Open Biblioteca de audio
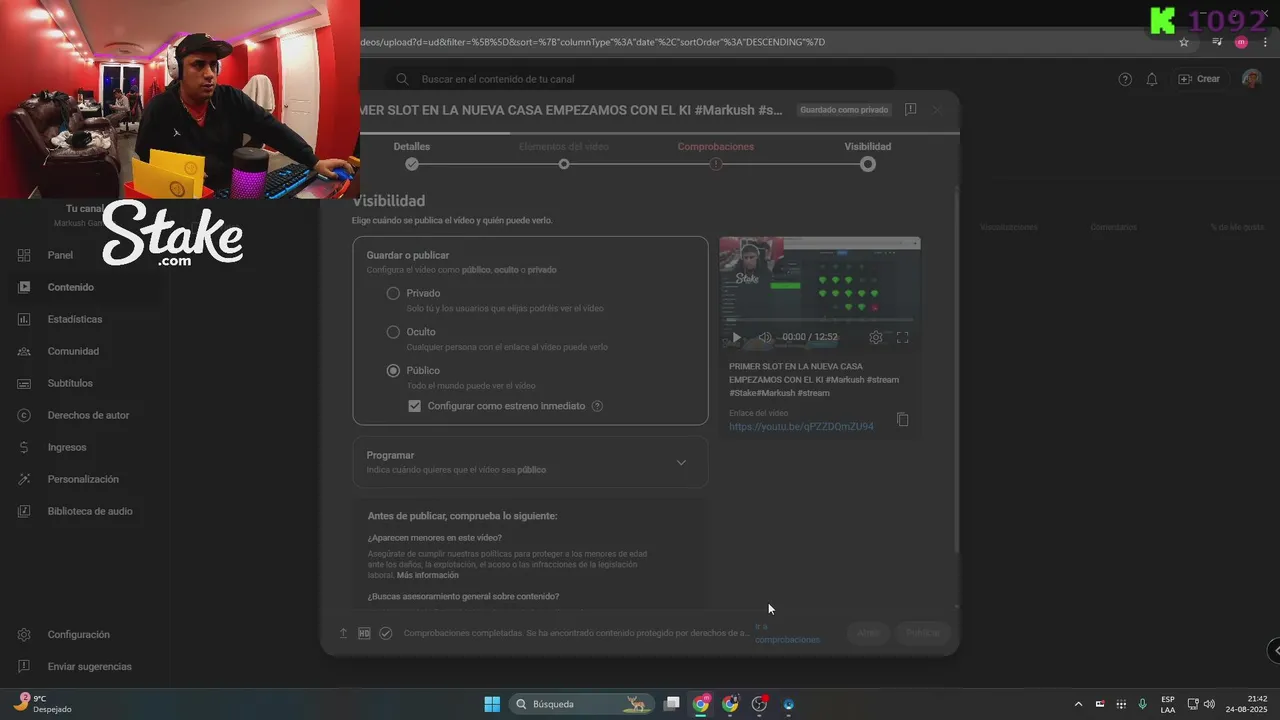This screenshot has width=1280, height=720. click(90, 511)
